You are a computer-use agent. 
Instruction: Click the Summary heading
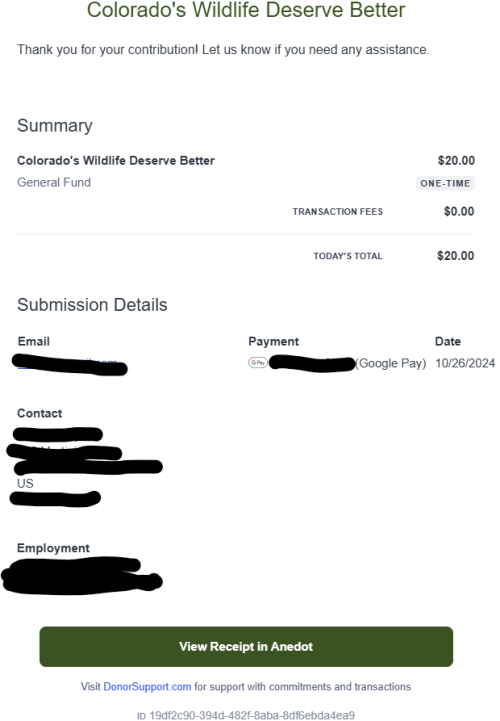(55, 126)
